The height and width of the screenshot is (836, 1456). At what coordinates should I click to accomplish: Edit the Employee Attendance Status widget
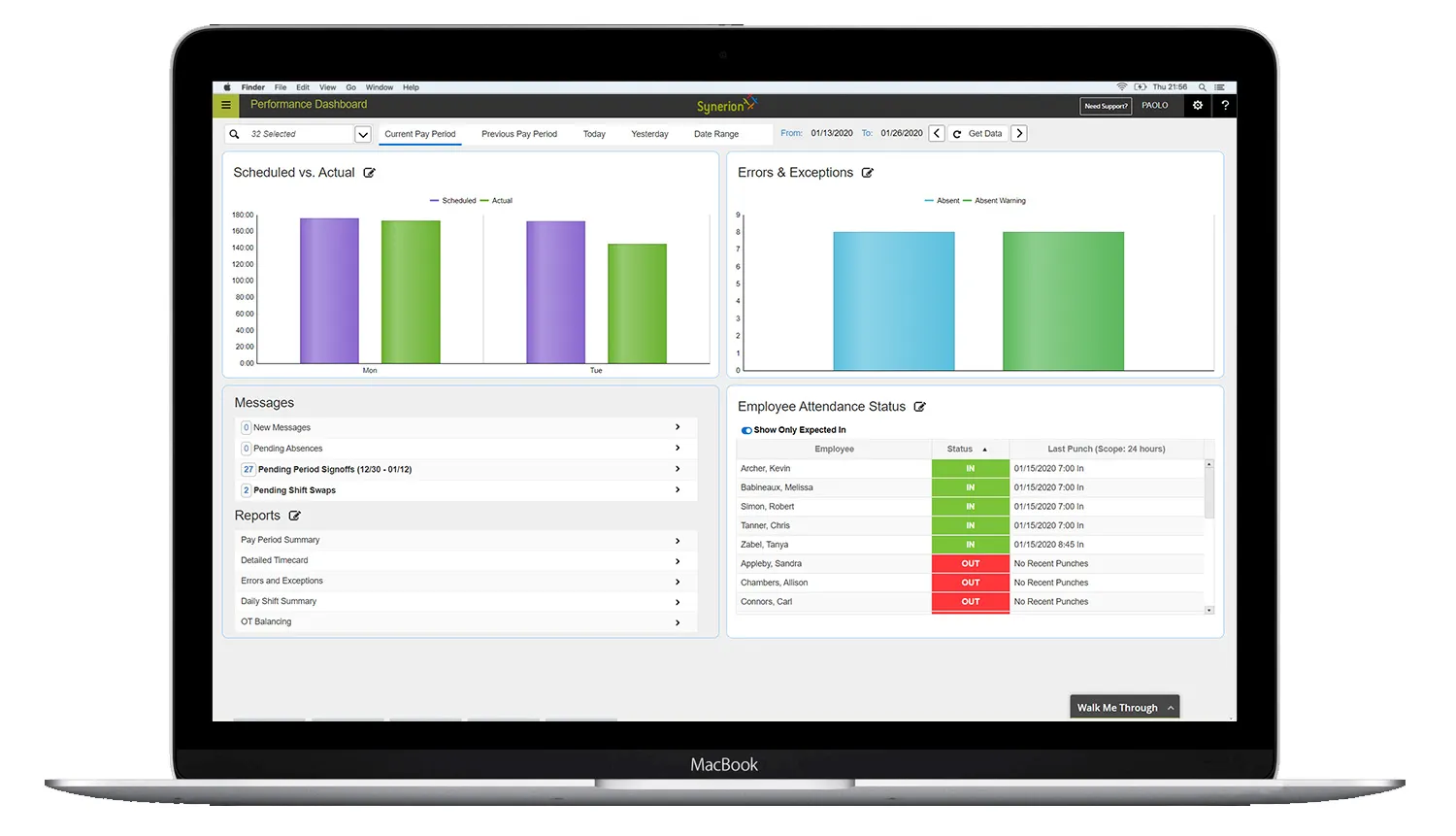coord(920,407)
